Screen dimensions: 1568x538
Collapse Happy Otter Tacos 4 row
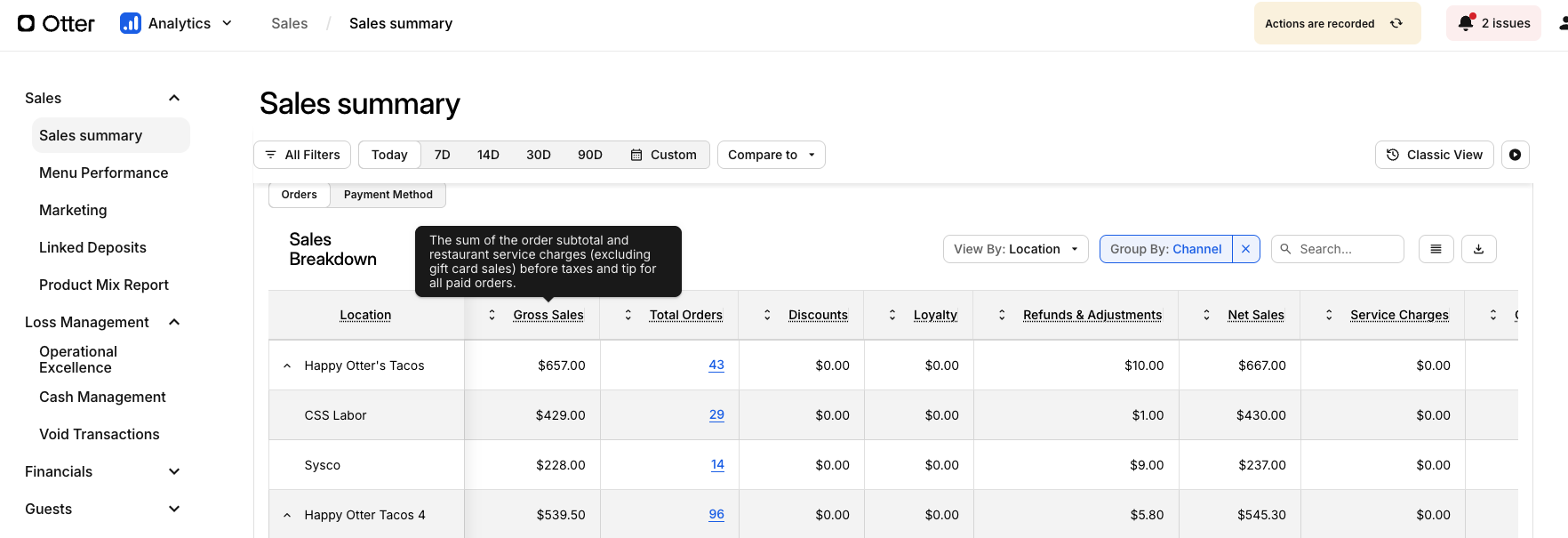coord(287,515)
